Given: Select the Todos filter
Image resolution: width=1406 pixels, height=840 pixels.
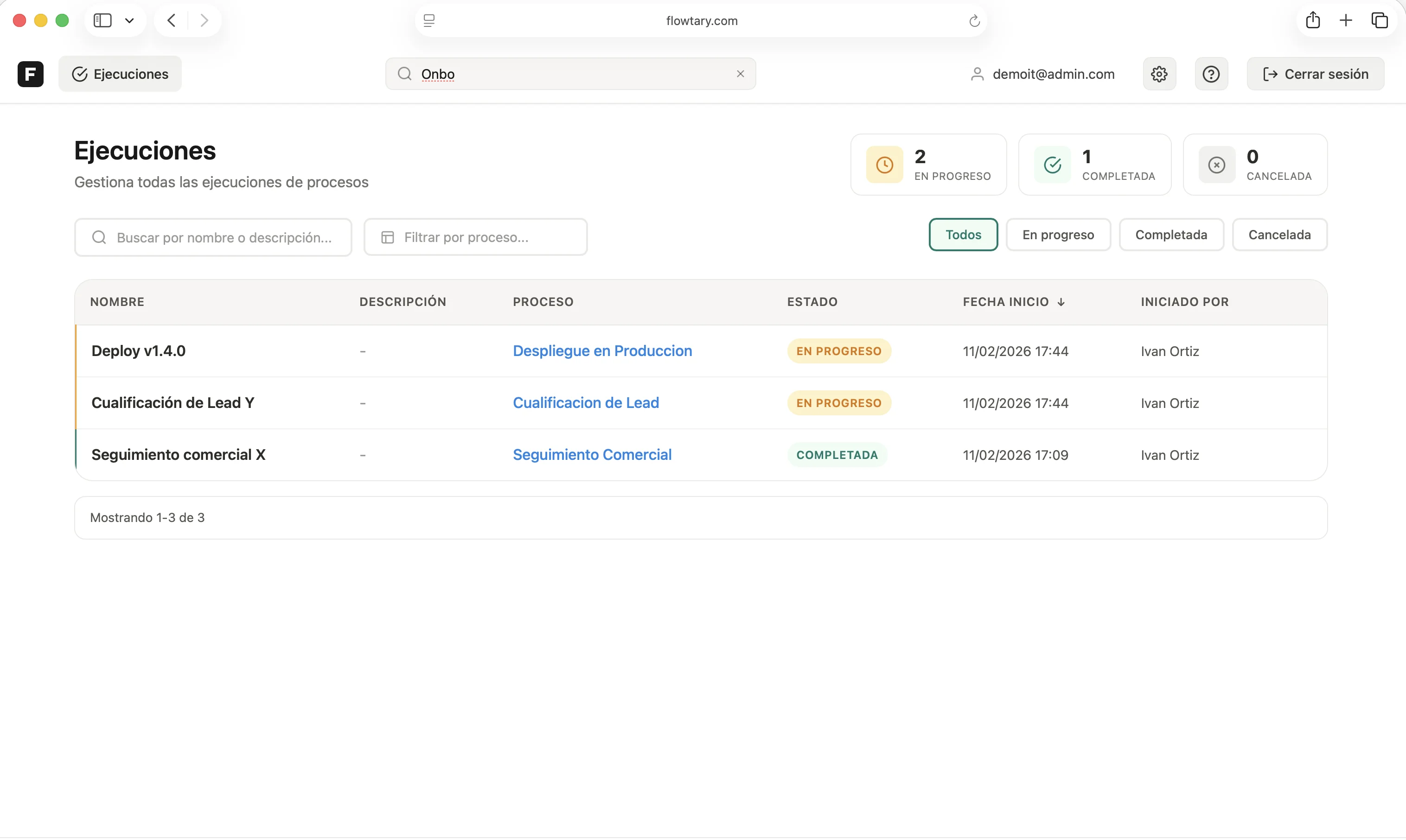Looking at the screenshot, I should point(963,235).
